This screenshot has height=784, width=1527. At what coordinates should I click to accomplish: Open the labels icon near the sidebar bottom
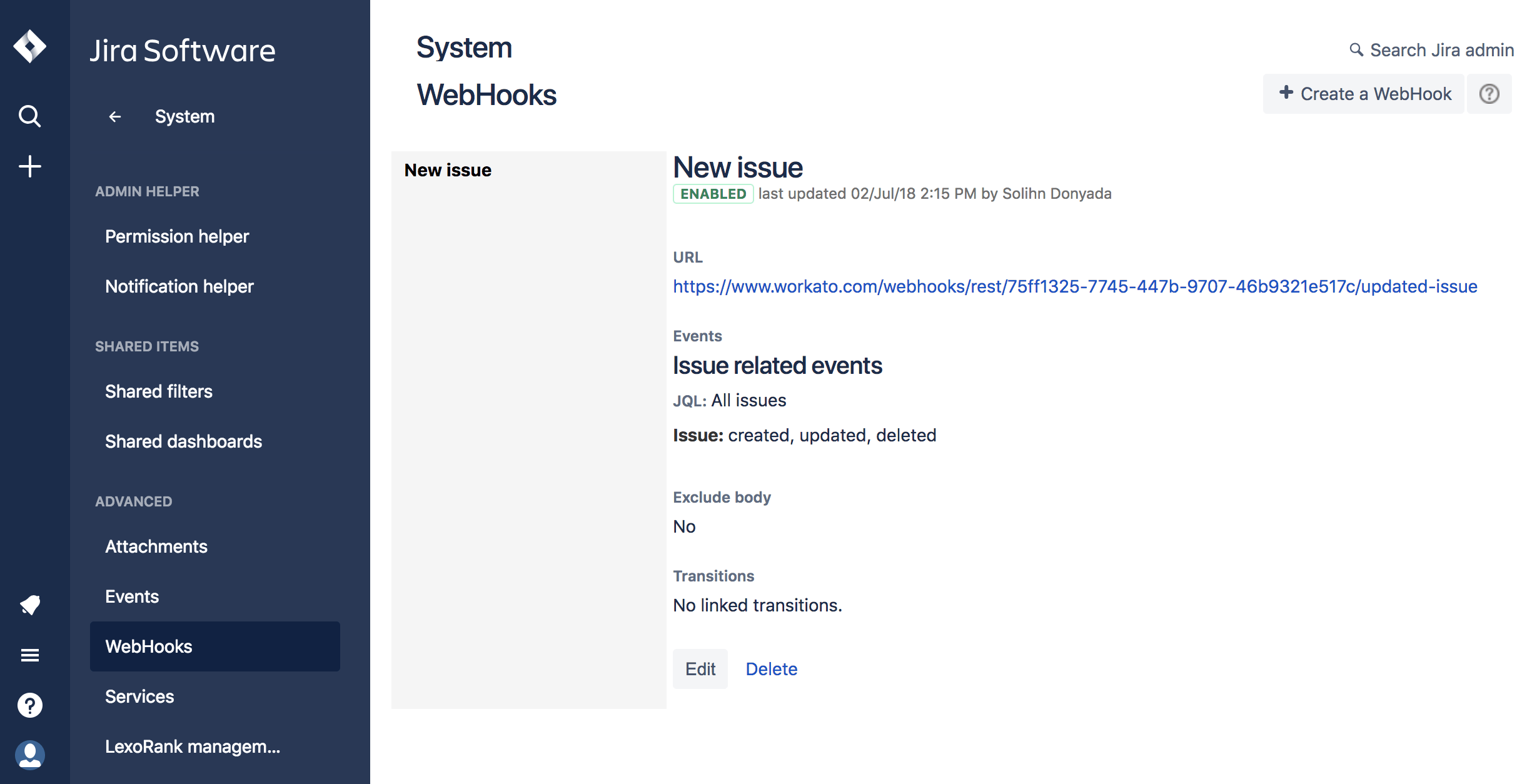(29, 605)
